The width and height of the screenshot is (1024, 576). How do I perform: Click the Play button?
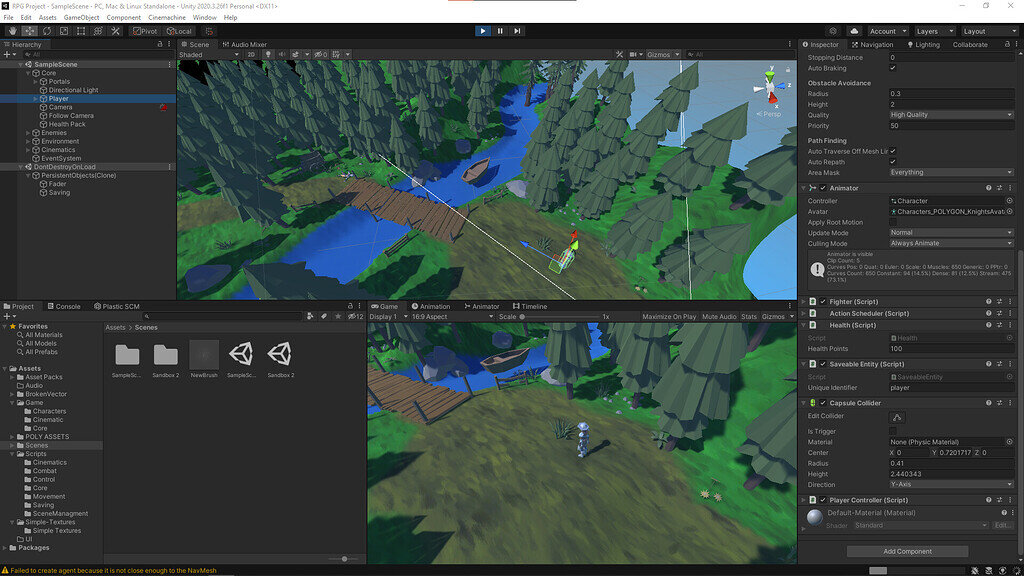point(483,31)
